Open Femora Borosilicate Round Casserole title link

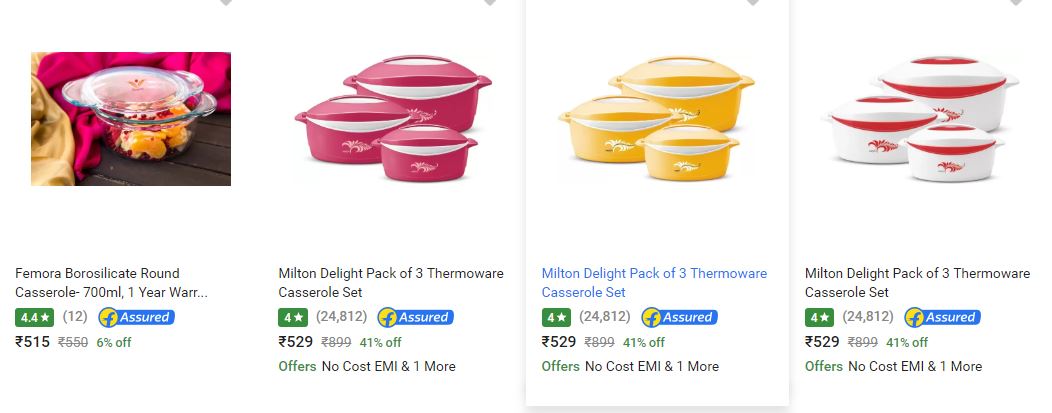point(111,282)
